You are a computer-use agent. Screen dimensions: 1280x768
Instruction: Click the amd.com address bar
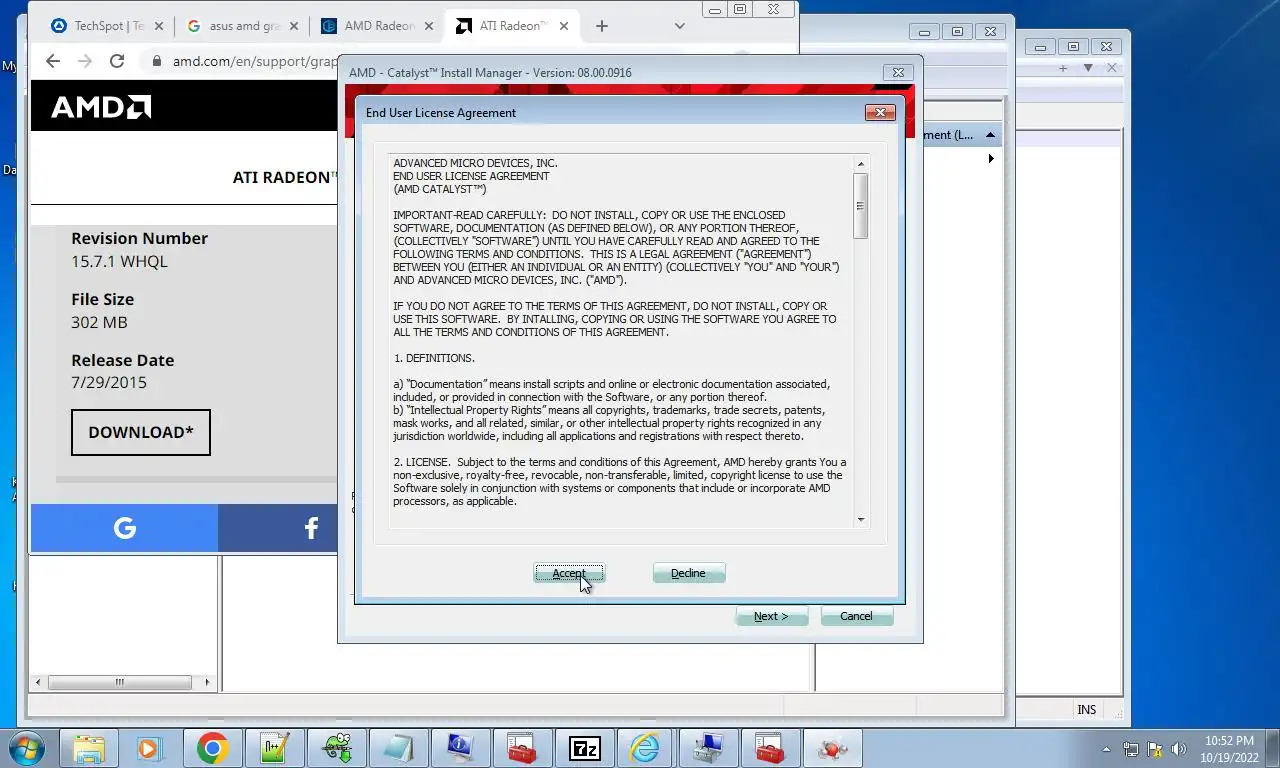click(x=255, y=61)
